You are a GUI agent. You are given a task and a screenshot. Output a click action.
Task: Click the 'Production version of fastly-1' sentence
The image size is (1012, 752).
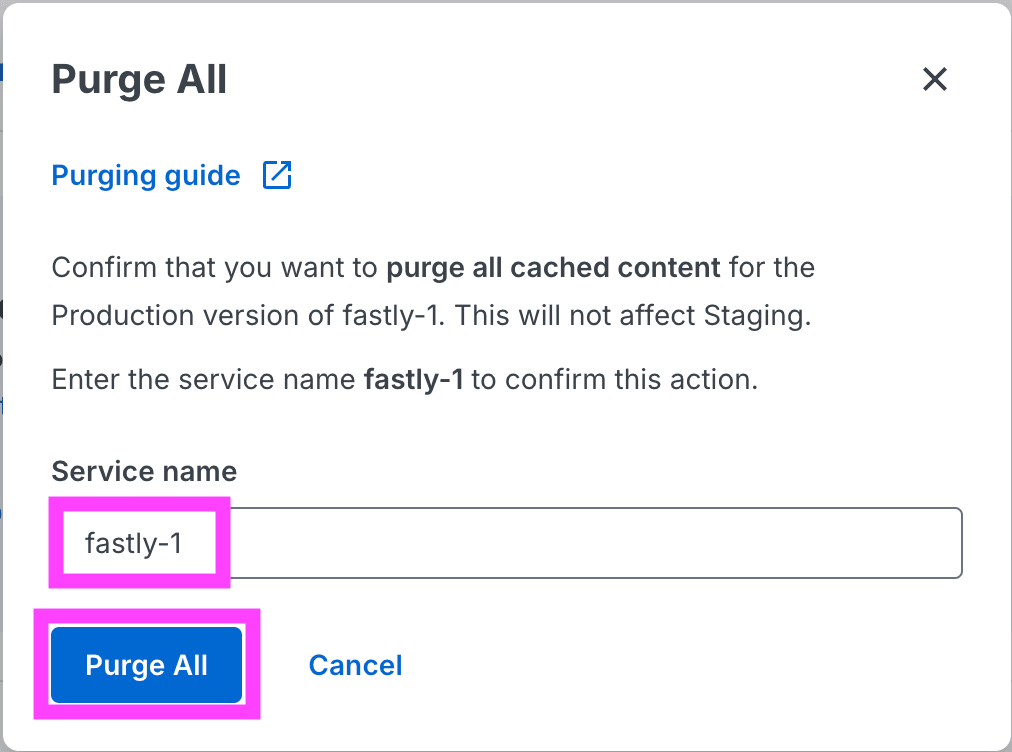click(x=248, y=315)
